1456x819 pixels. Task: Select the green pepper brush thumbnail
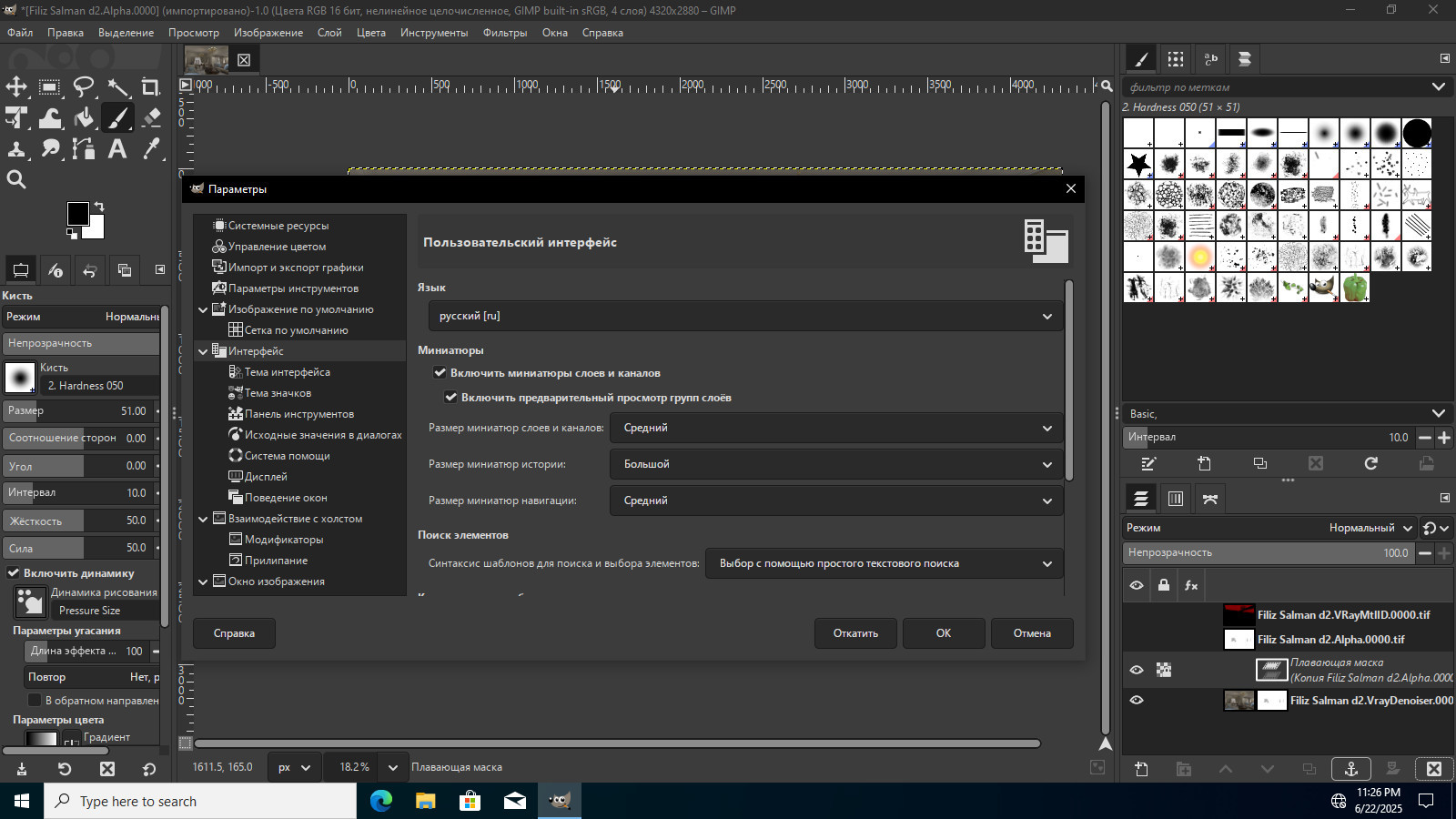point(1355,288)
